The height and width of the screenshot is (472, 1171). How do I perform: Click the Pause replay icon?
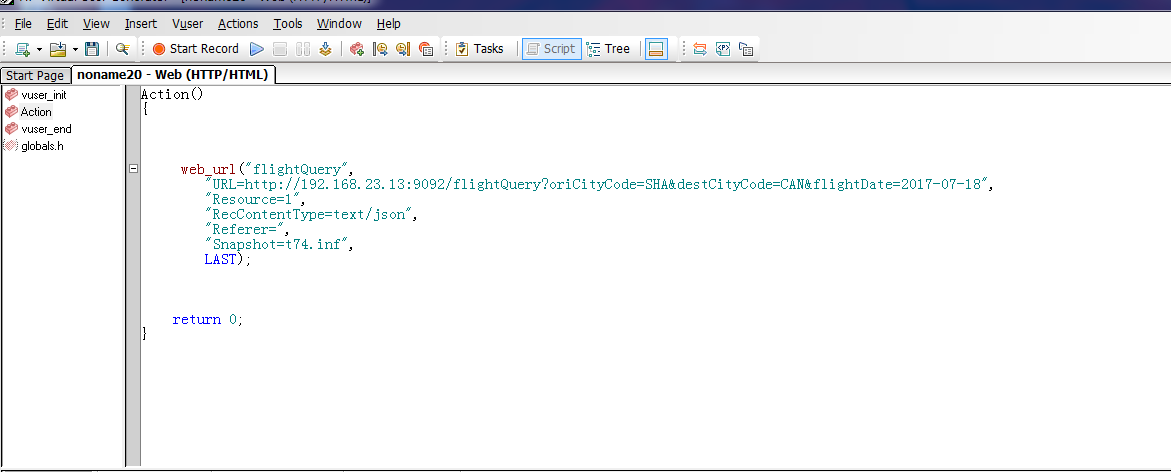point(302,49)
